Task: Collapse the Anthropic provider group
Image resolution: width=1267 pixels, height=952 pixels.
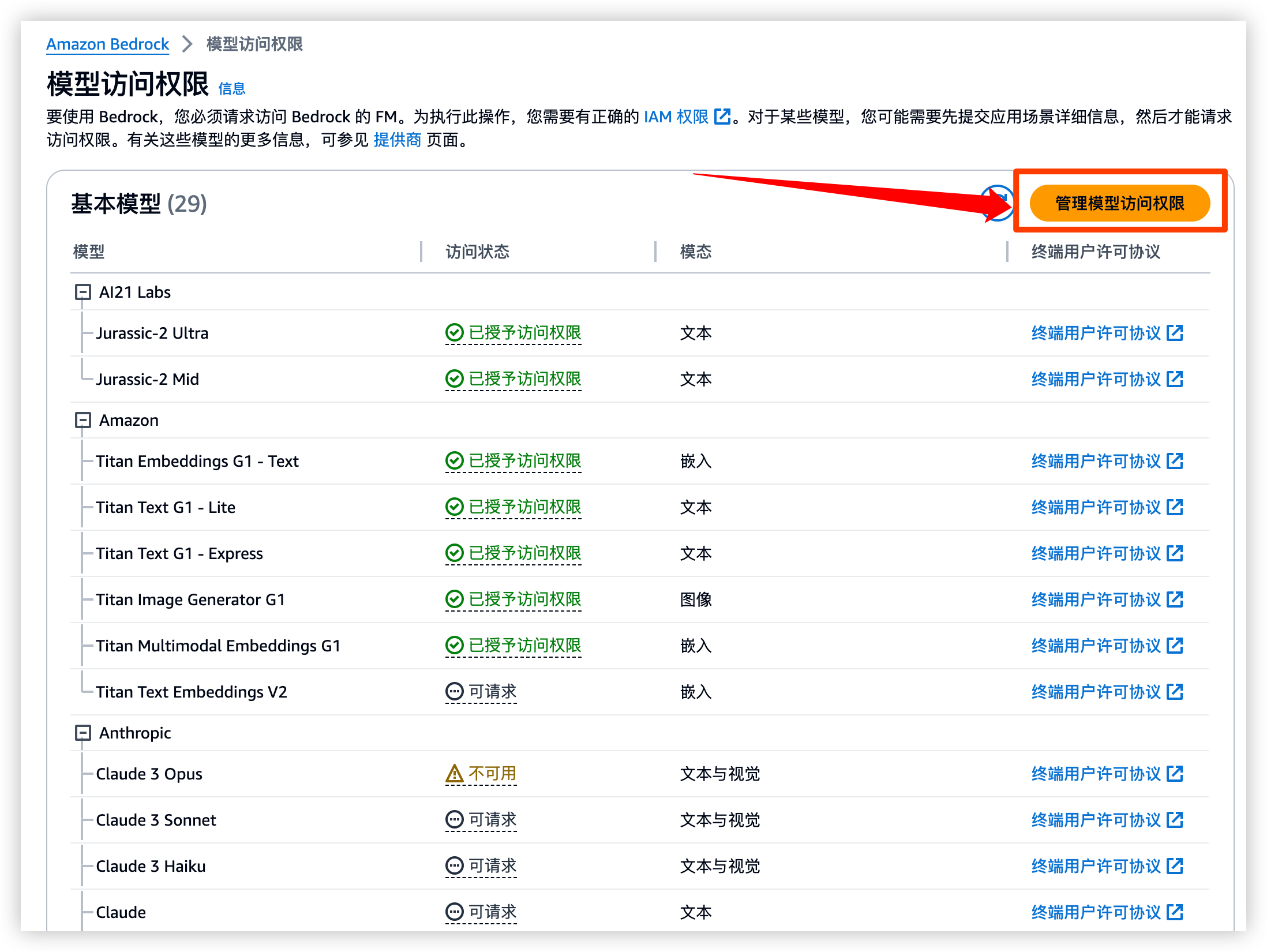Action: click(83, 733)
